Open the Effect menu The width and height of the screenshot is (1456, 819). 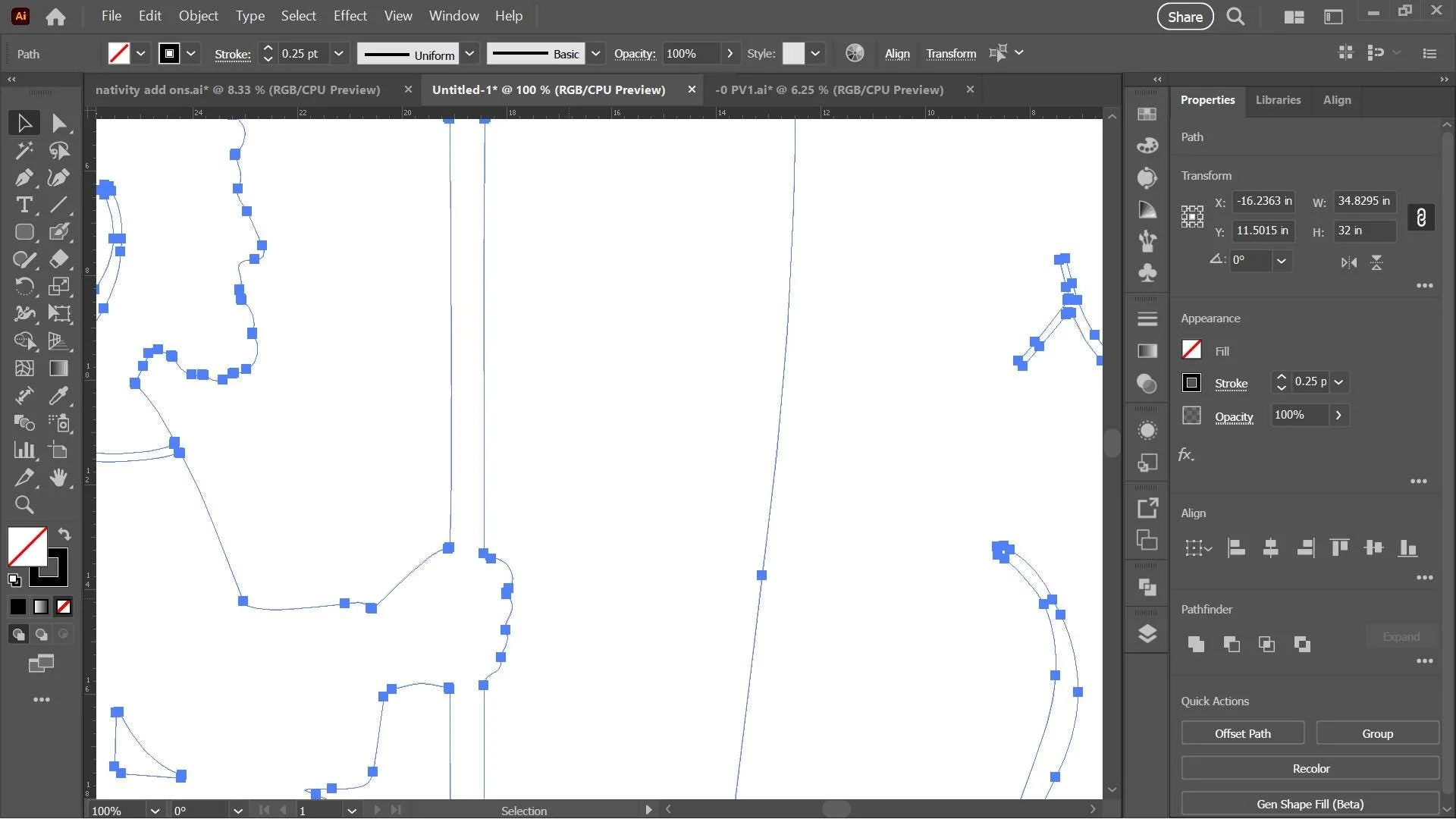[350, 16]
